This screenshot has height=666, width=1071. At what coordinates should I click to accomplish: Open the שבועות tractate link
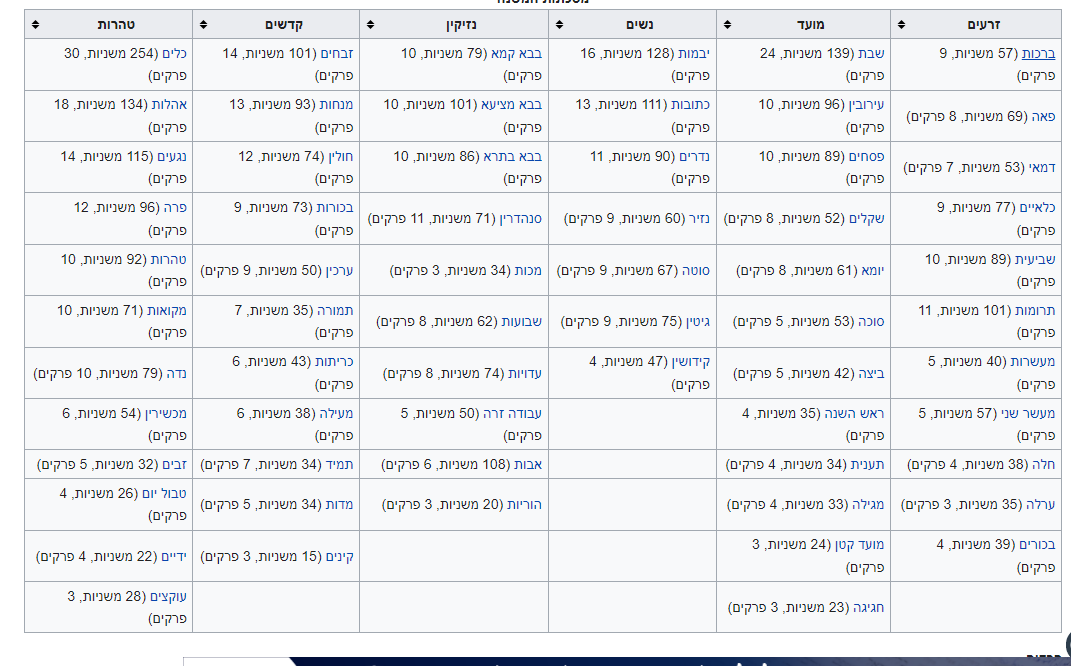522,322
